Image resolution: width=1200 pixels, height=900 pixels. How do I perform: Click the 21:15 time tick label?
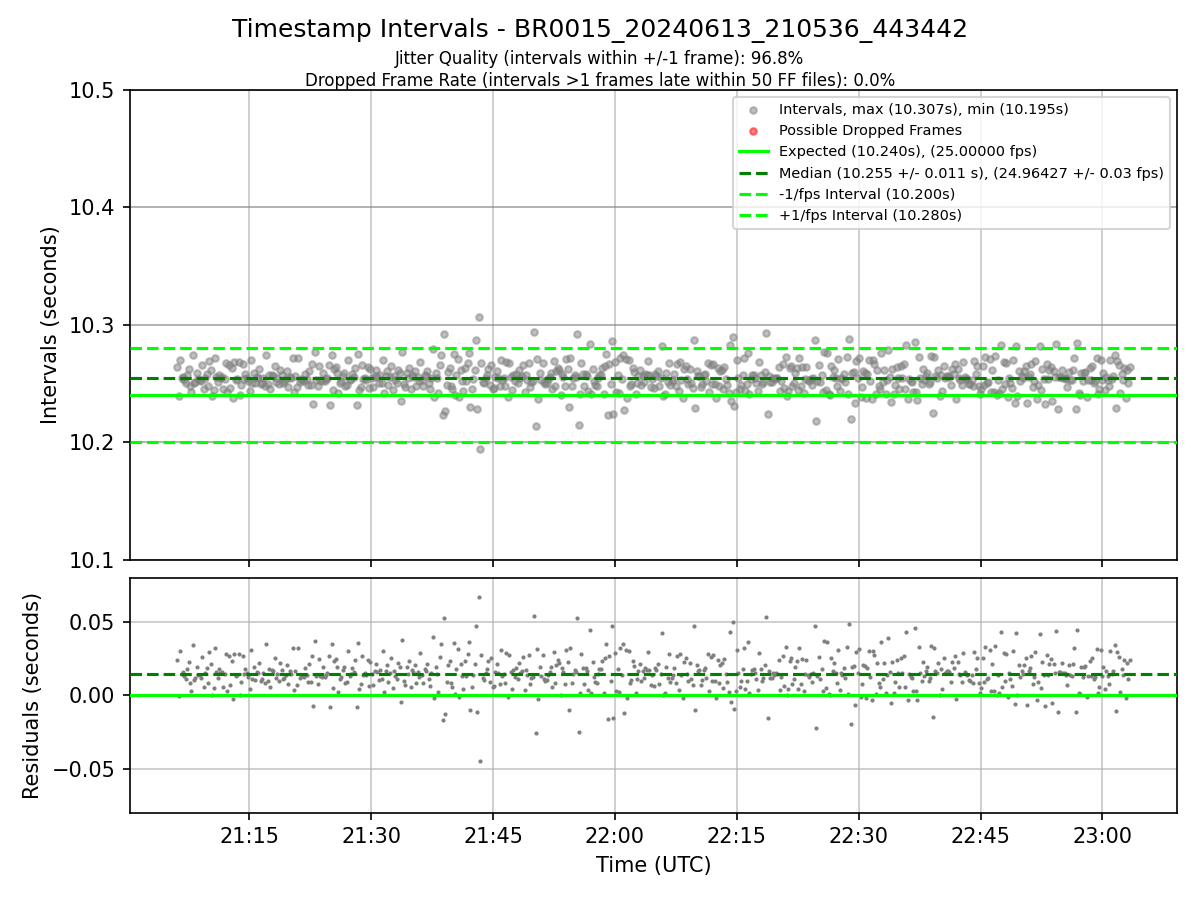click(249, 836)
